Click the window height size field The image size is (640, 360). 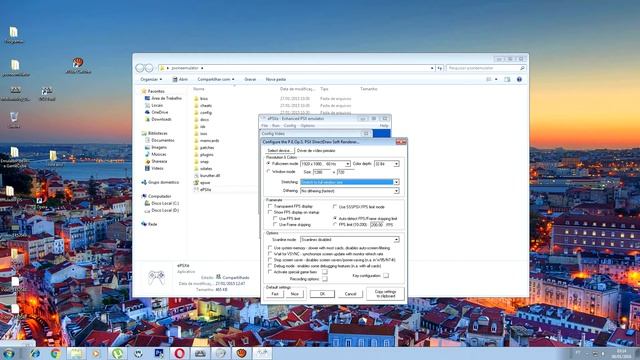[345, 172]
